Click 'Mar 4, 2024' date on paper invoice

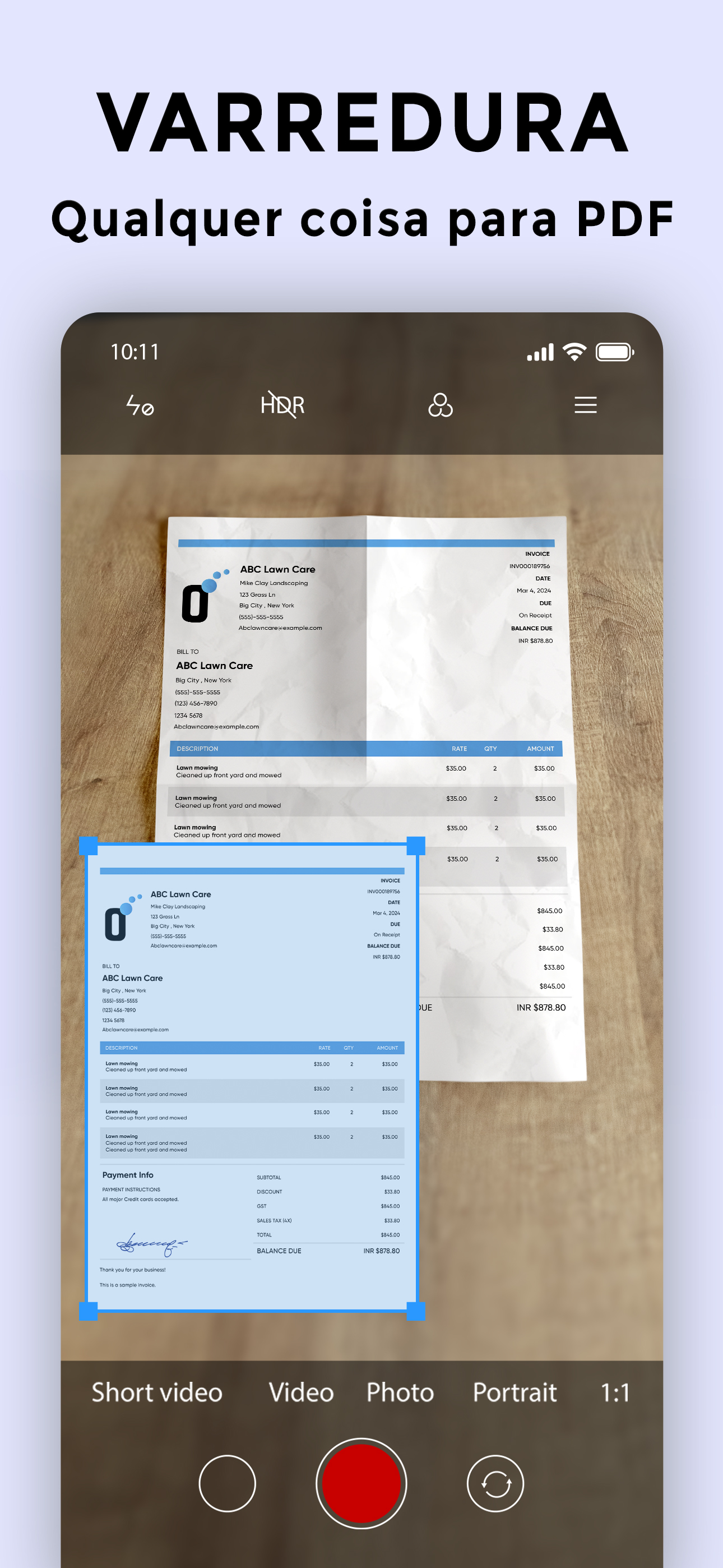[534, 591]
